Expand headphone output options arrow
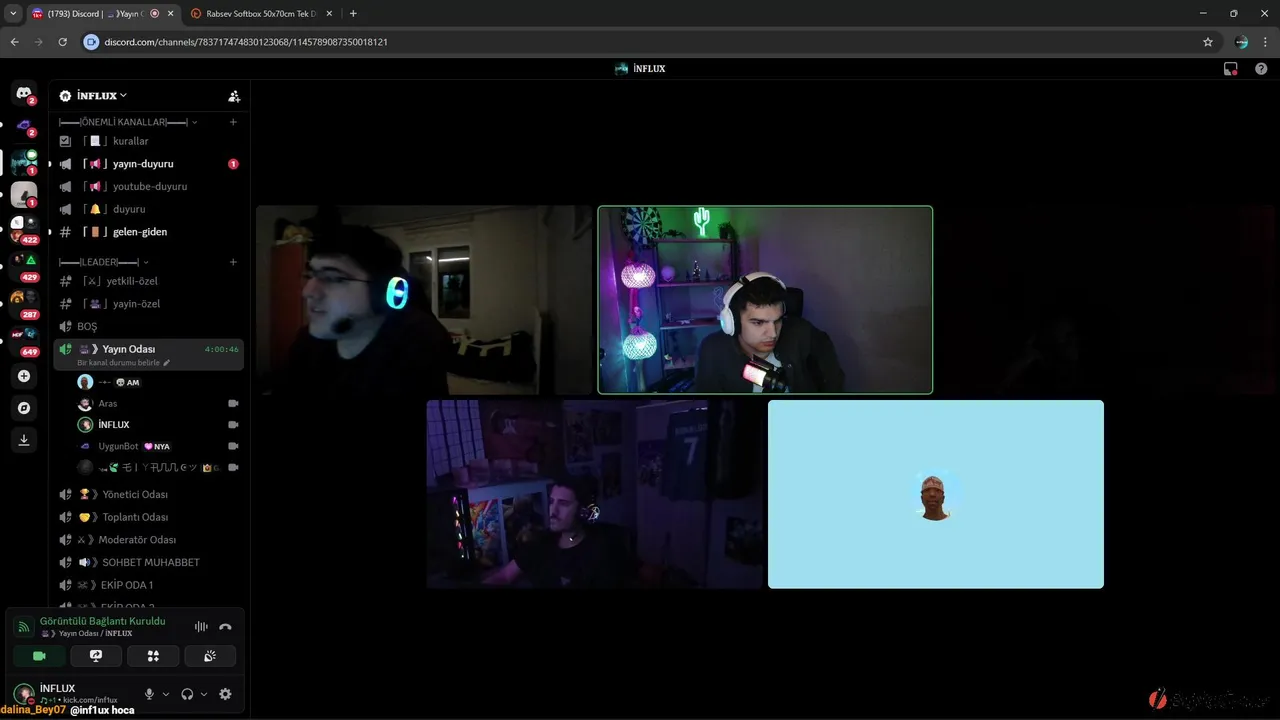The height and width of the screenshot is (720, 1280). point(204,694)
